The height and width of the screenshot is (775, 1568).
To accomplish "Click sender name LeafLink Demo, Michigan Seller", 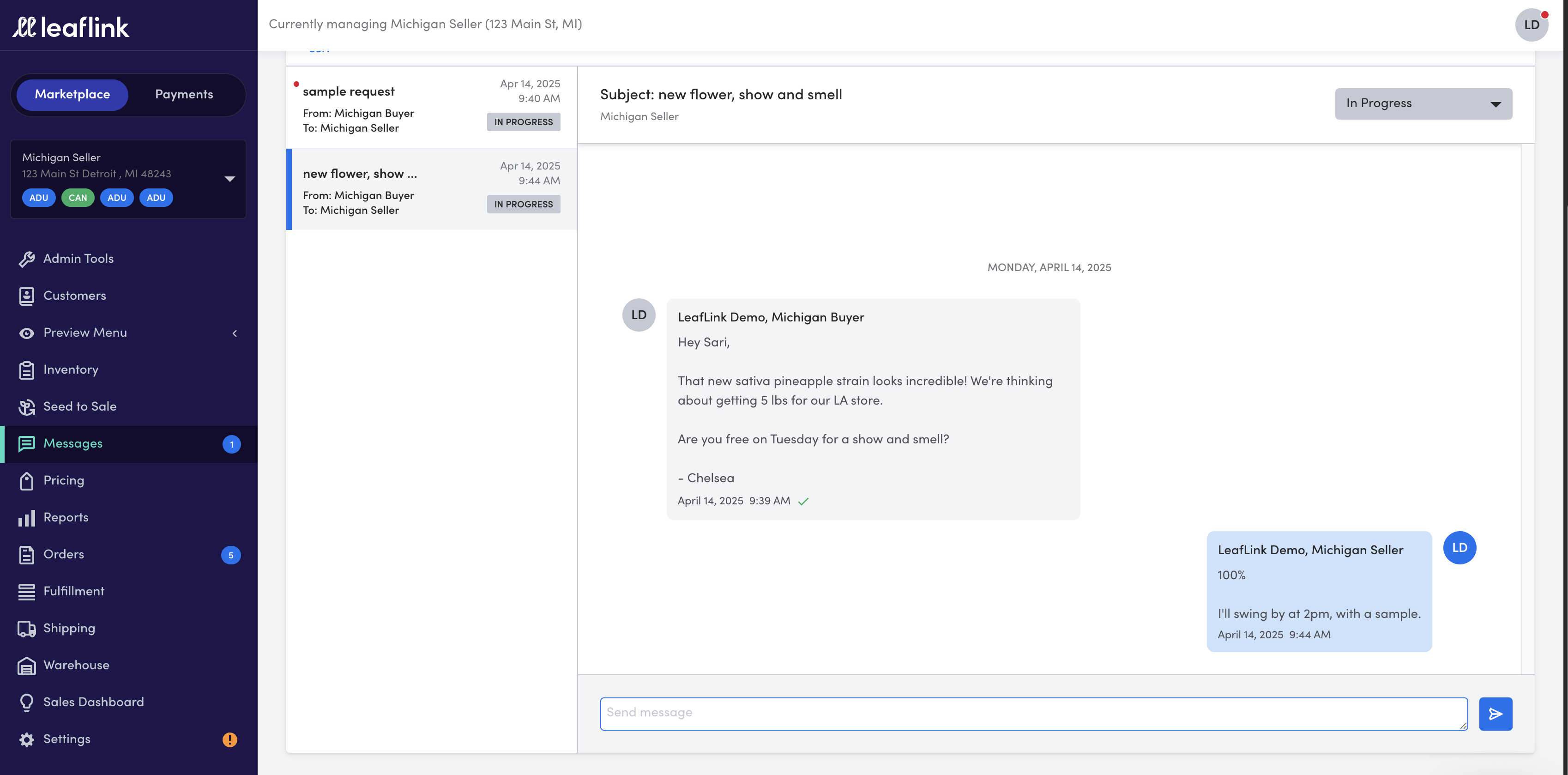I will click(x=1310, y=551).
